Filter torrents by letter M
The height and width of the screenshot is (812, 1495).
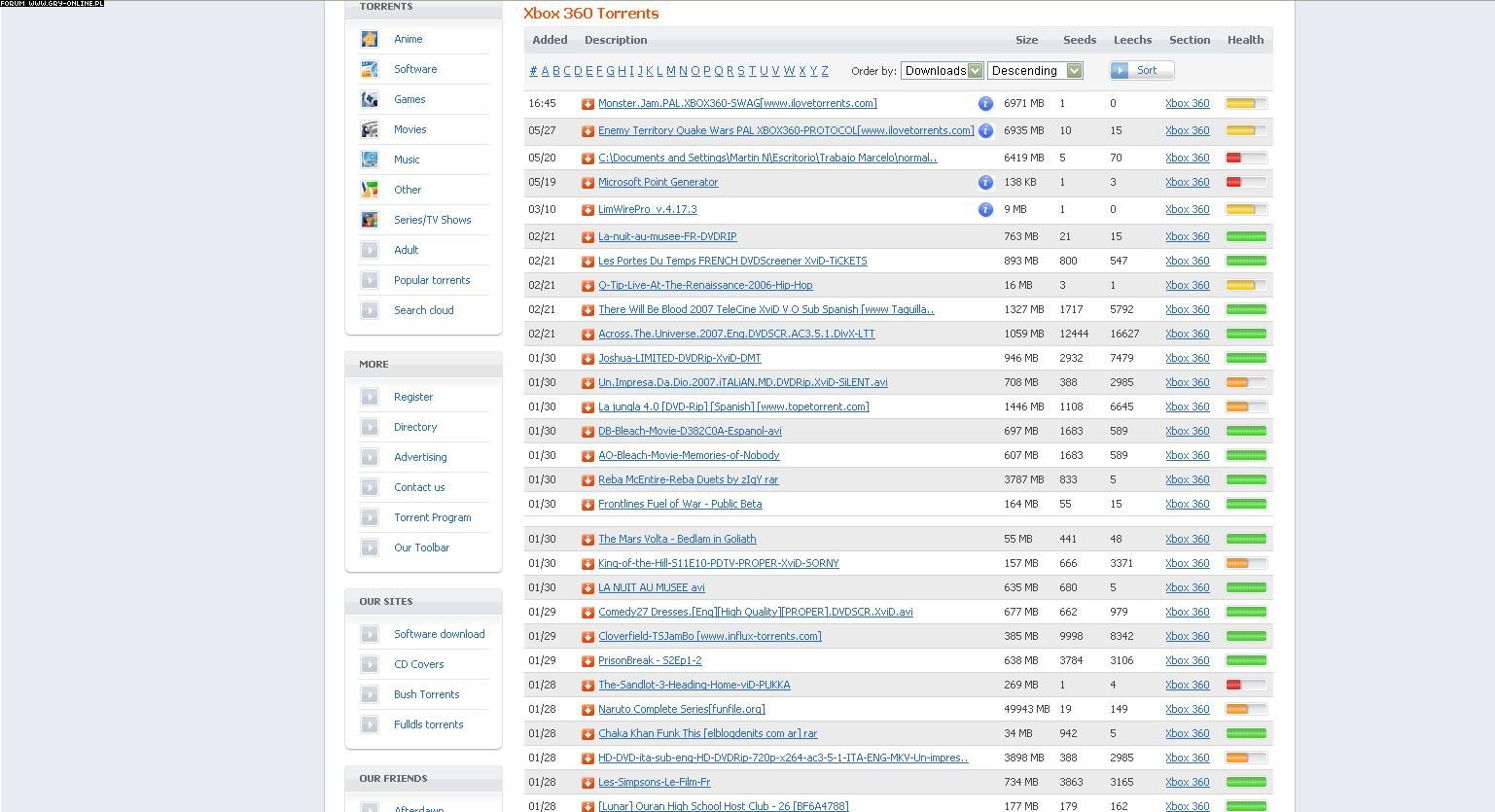pyautogui.click(x=670, y=71)
